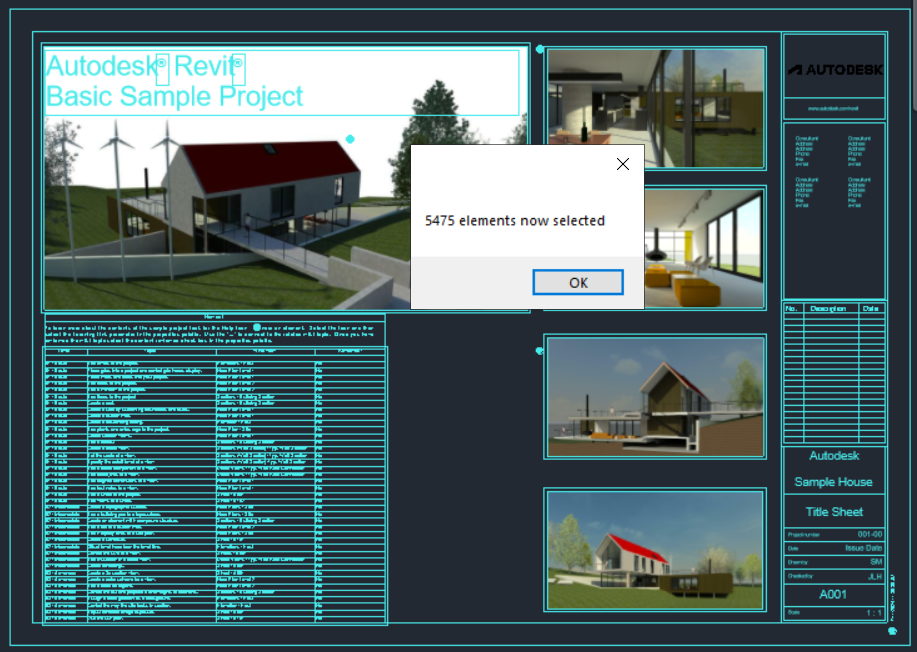
Task: Click 'Sample House' project name text
Action: pos(833,482)
